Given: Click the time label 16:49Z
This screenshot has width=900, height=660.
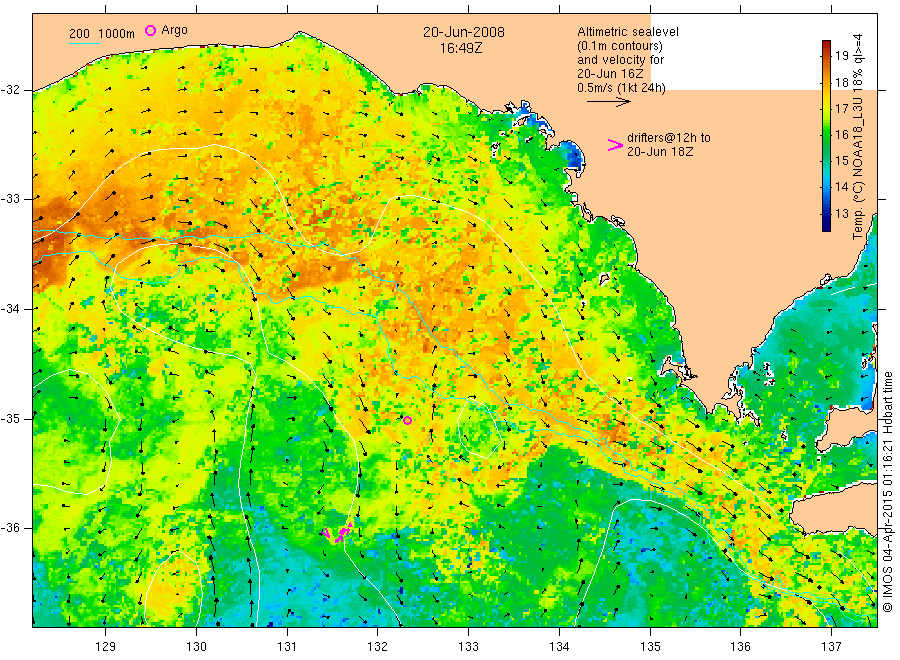Looking at the screenshot, I should click(461, 49).
